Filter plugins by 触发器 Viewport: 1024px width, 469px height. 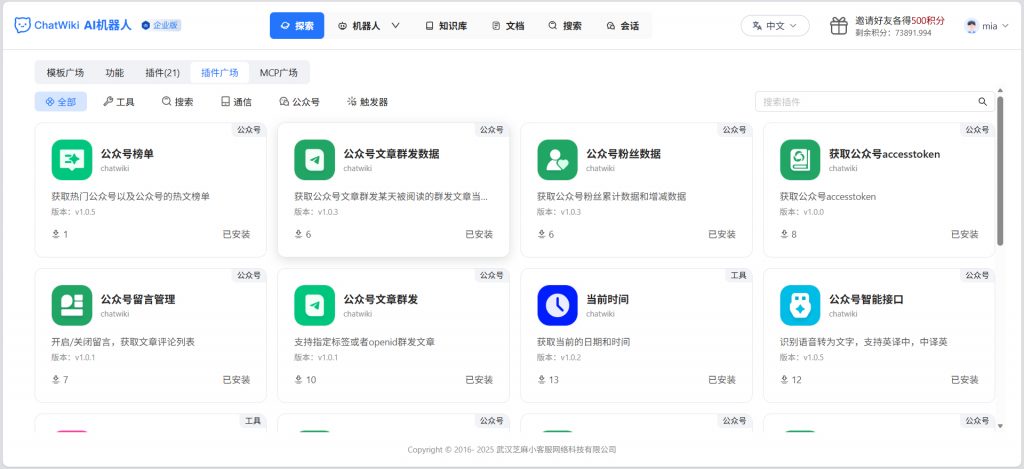coord(368,101)
